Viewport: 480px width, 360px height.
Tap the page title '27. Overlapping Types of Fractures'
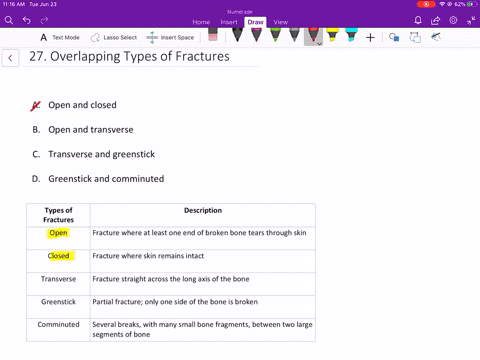(x=129, y=56)
